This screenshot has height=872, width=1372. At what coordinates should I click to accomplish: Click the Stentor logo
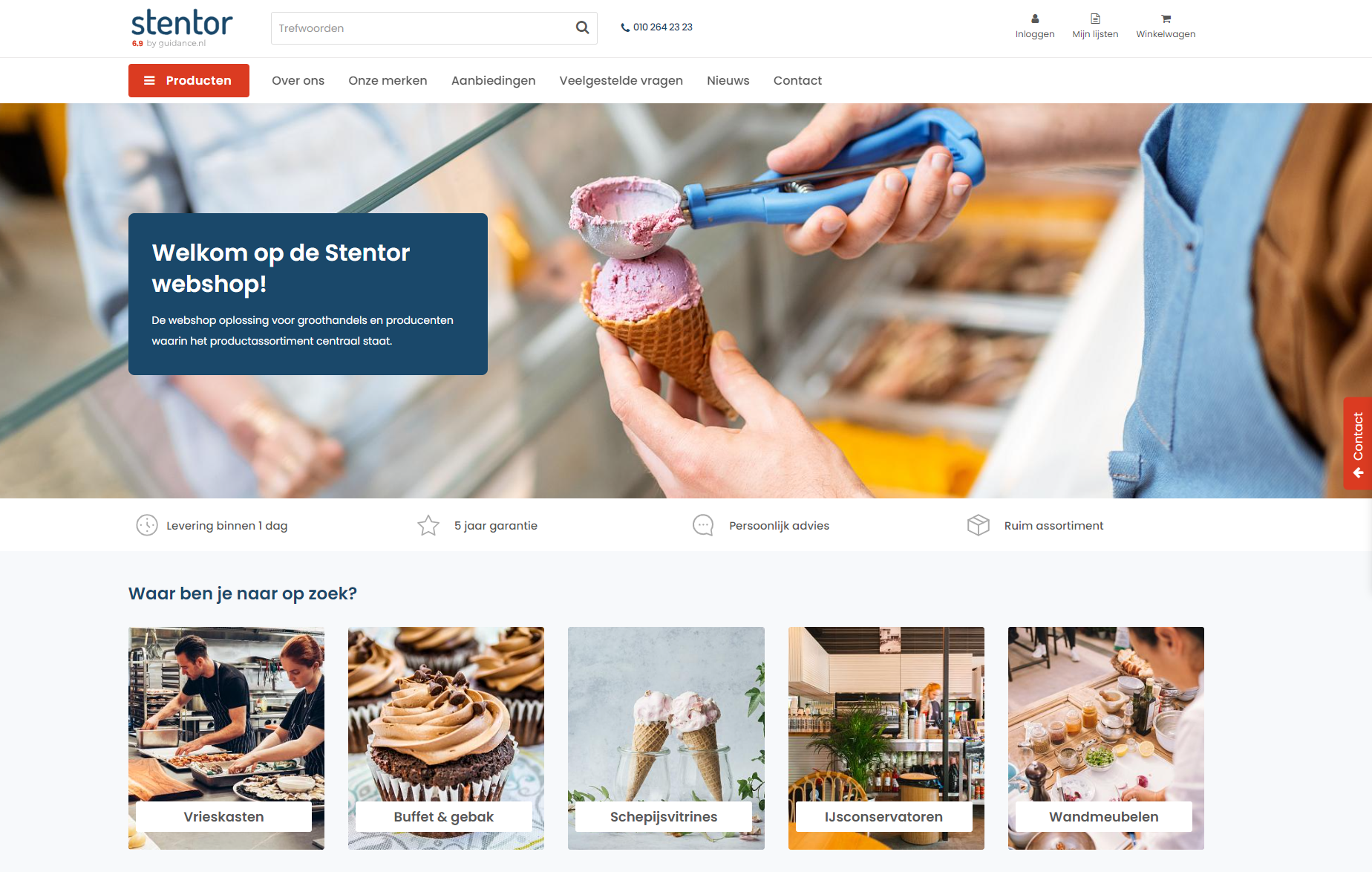point(182,27)
